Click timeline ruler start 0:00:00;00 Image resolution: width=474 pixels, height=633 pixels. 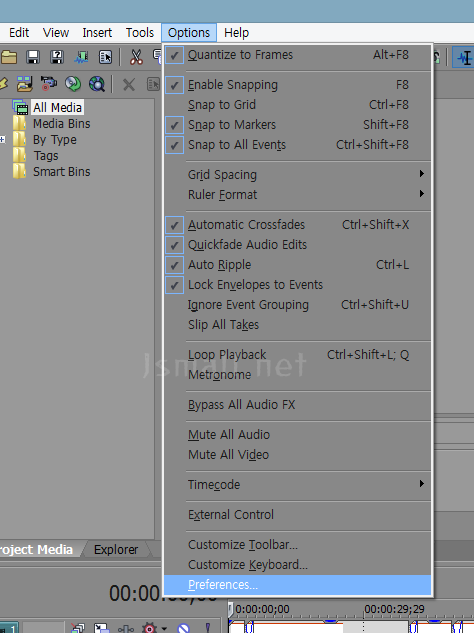[x=262, y=609]
